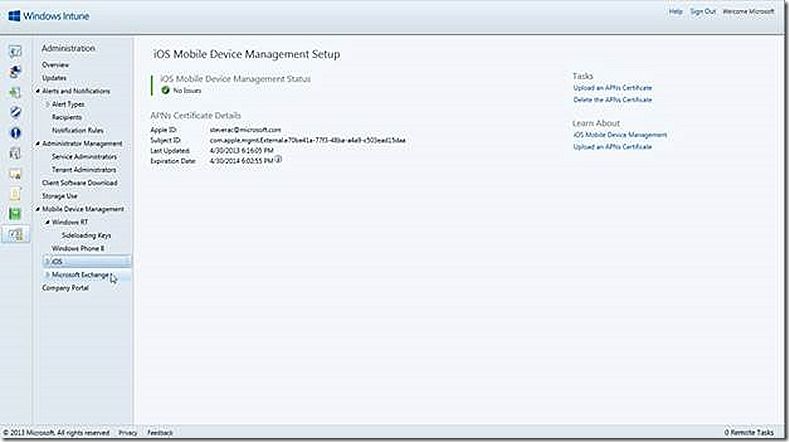Select the iOS tree item

pos(87,262)
